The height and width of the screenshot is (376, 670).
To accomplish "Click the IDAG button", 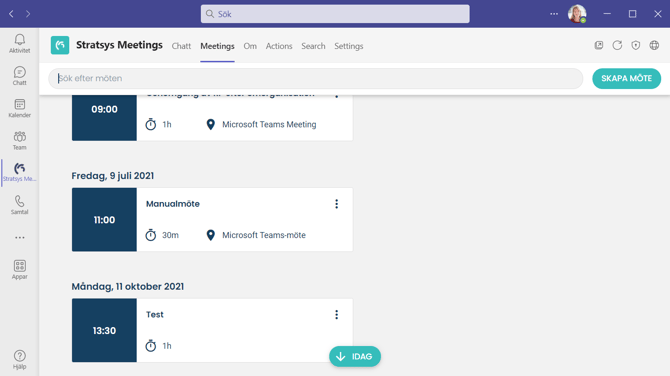I will 355,356.
